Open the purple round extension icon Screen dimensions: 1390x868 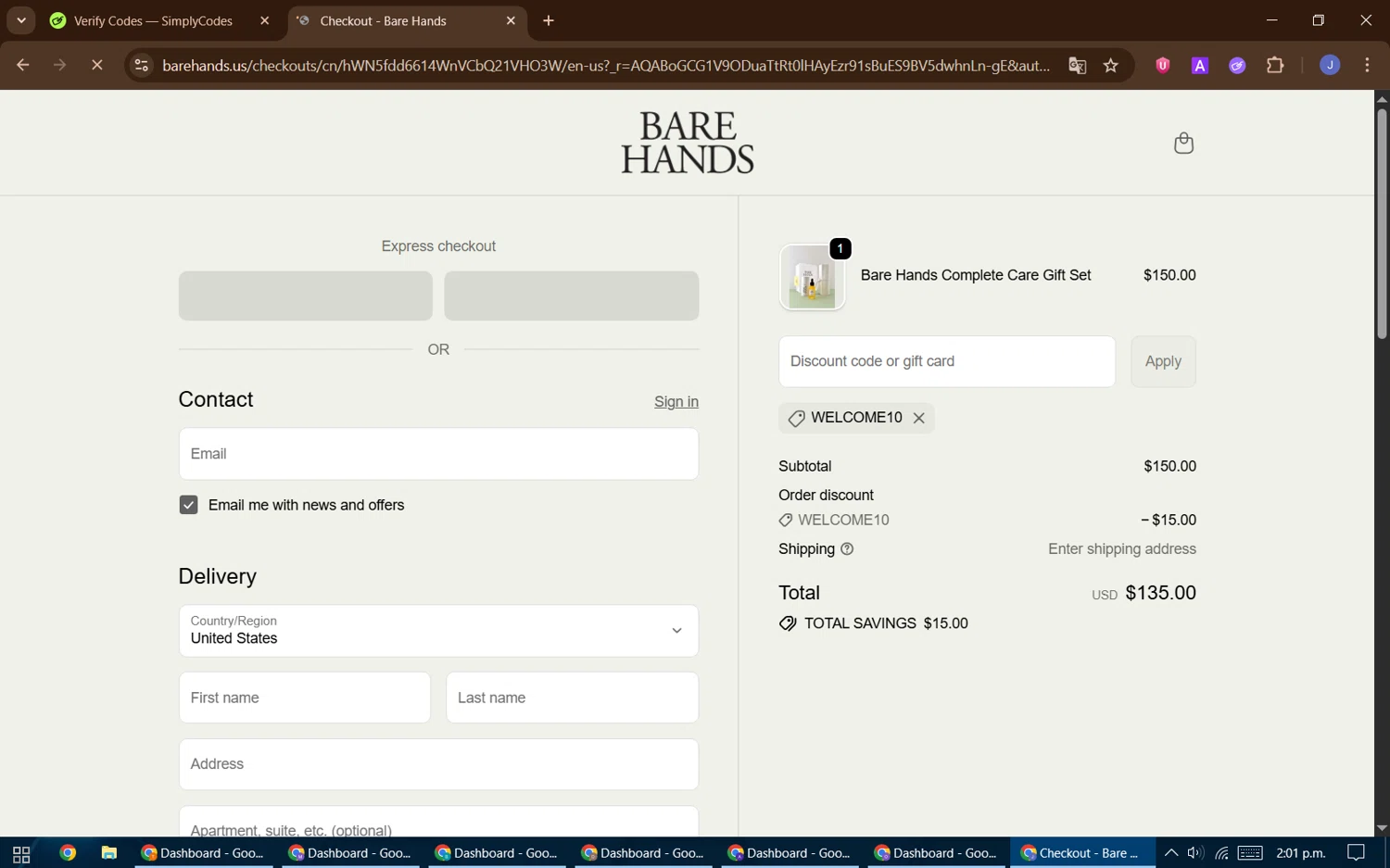[1237, 65]
